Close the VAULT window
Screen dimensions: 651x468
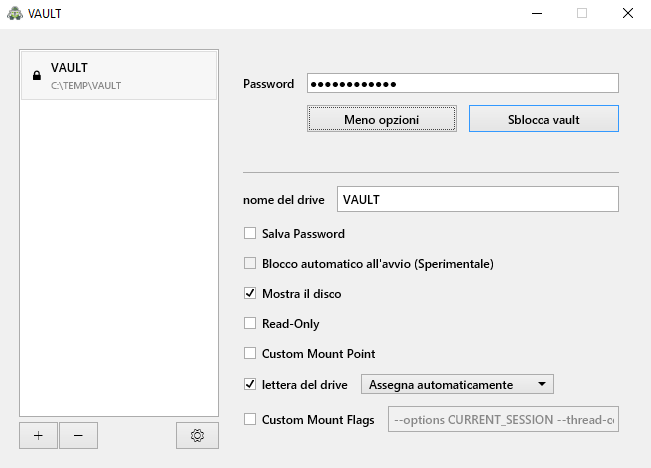point(628,13)
